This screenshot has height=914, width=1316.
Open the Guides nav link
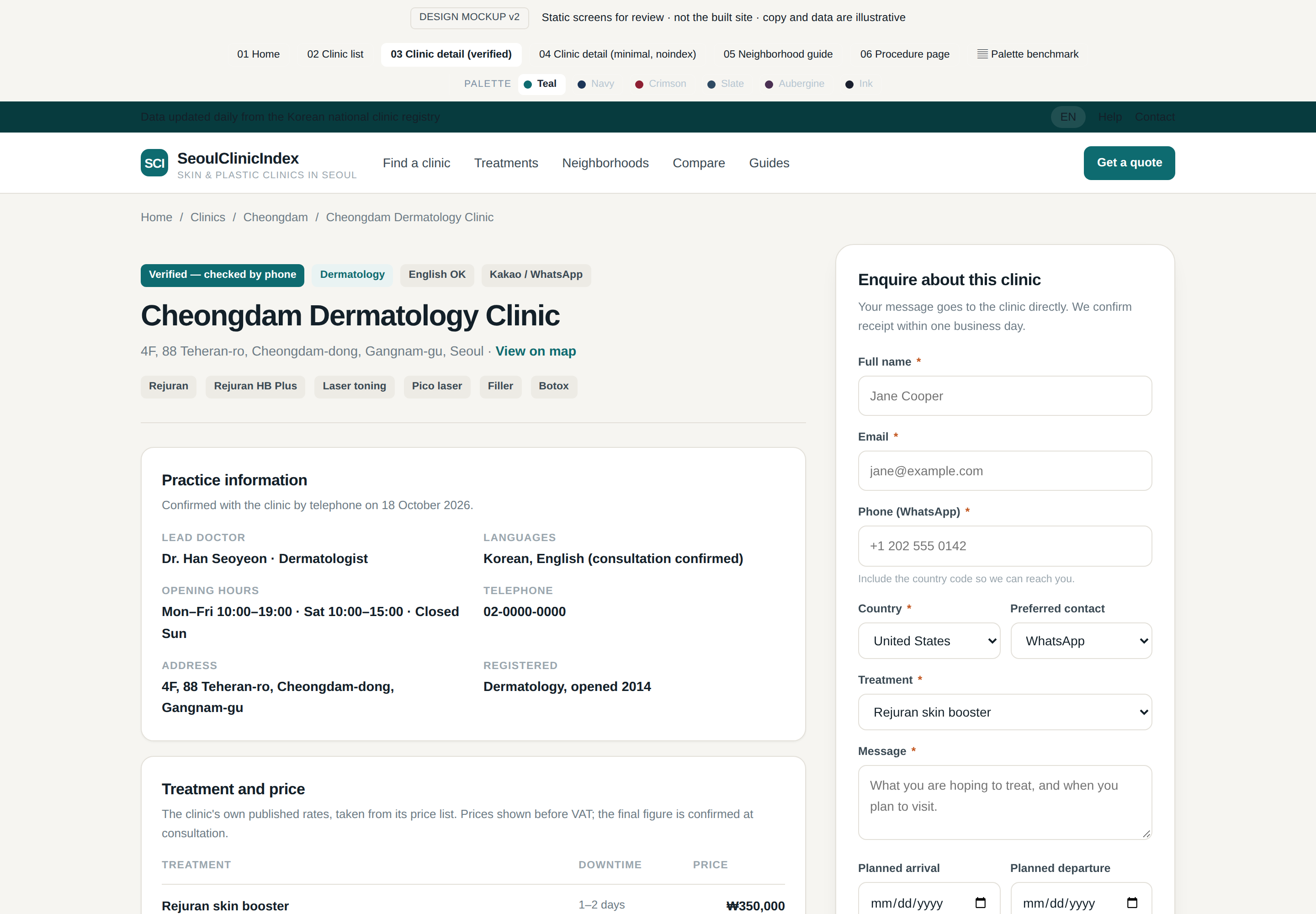[x=769, y=163]
